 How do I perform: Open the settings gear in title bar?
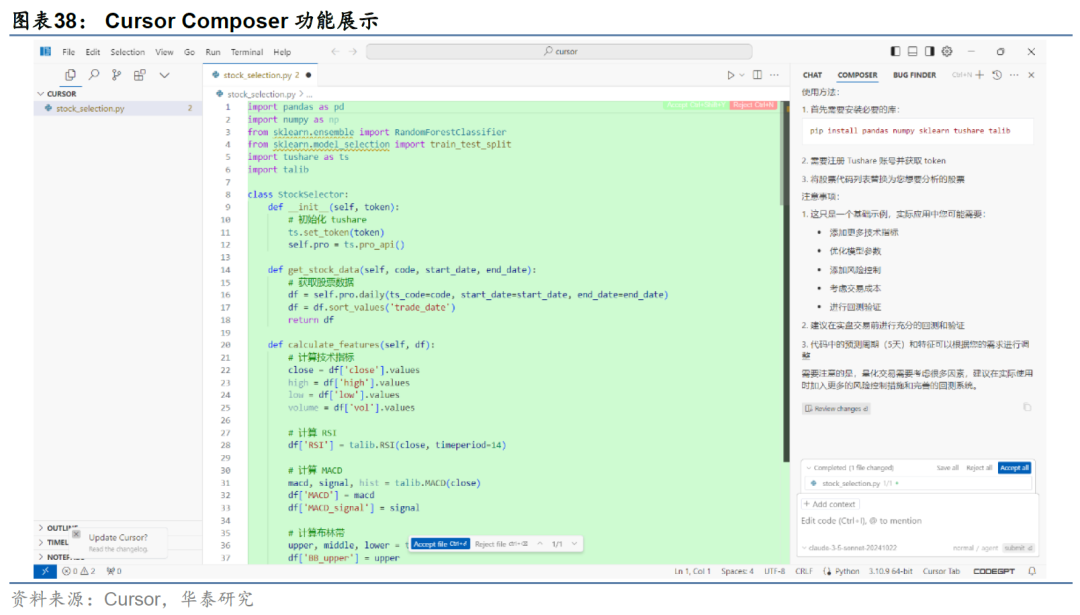(x=947, y=52)
